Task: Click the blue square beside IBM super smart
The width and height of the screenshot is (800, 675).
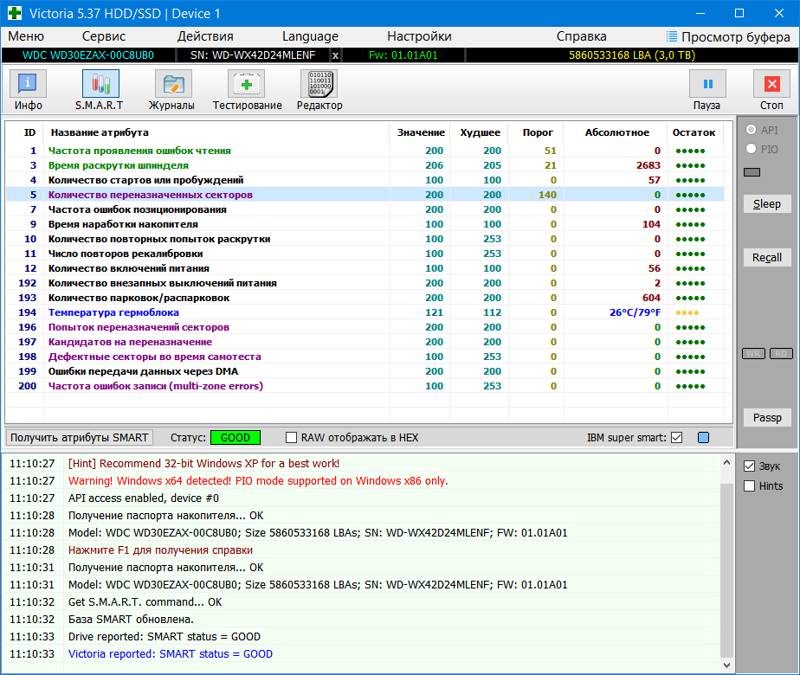Action: point(703,438)
